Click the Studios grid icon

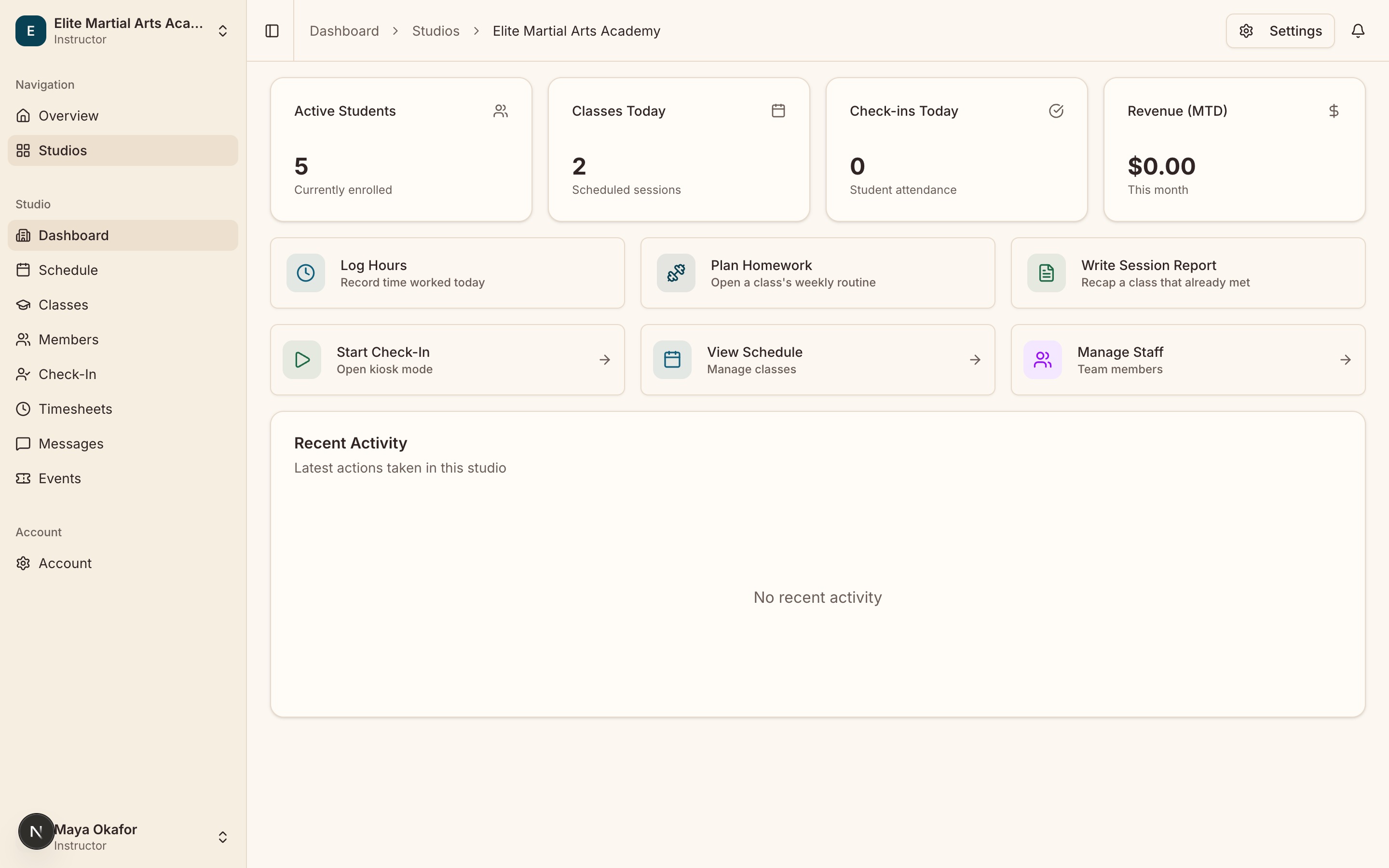[x=23, y=150]
